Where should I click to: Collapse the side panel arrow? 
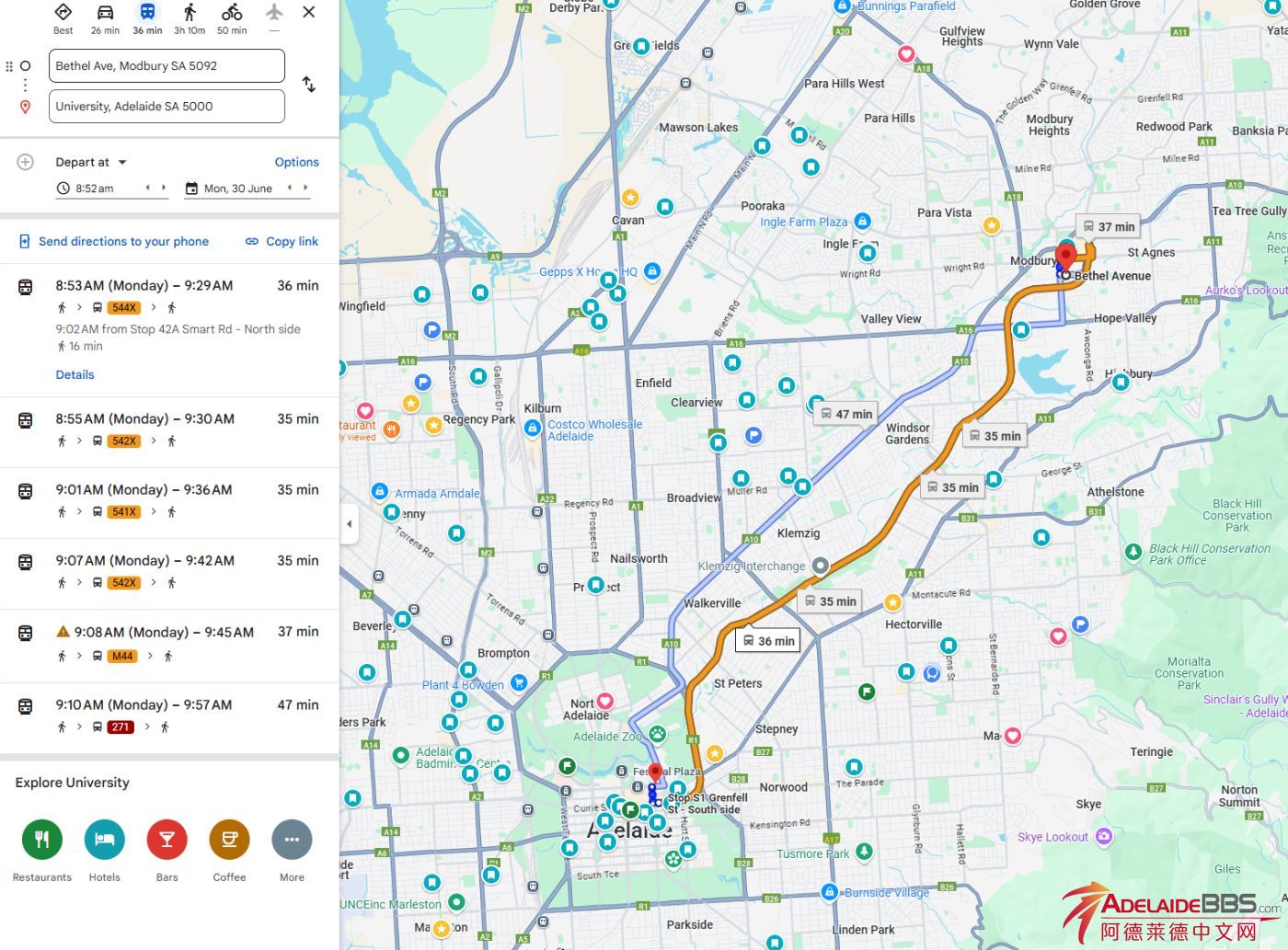(349, 524)
